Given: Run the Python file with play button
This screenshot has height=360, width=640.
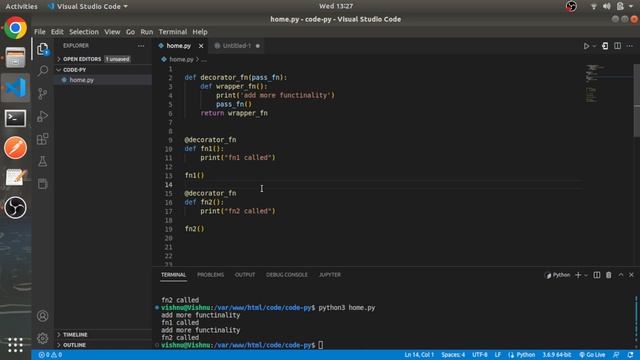Looking at the screenshot, I should click(586, 46).
